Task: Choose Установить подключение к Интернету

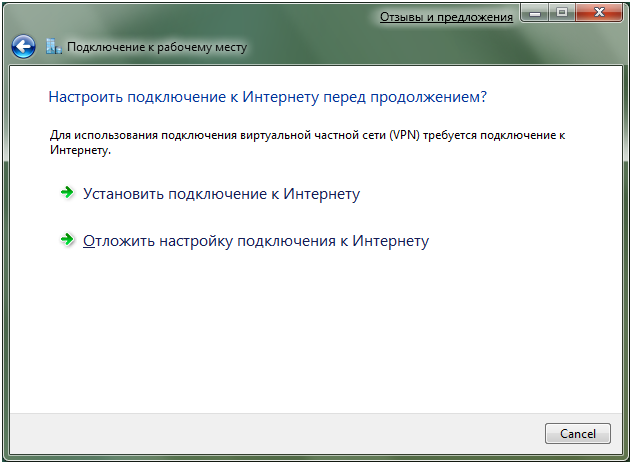Action: [221, 194]
